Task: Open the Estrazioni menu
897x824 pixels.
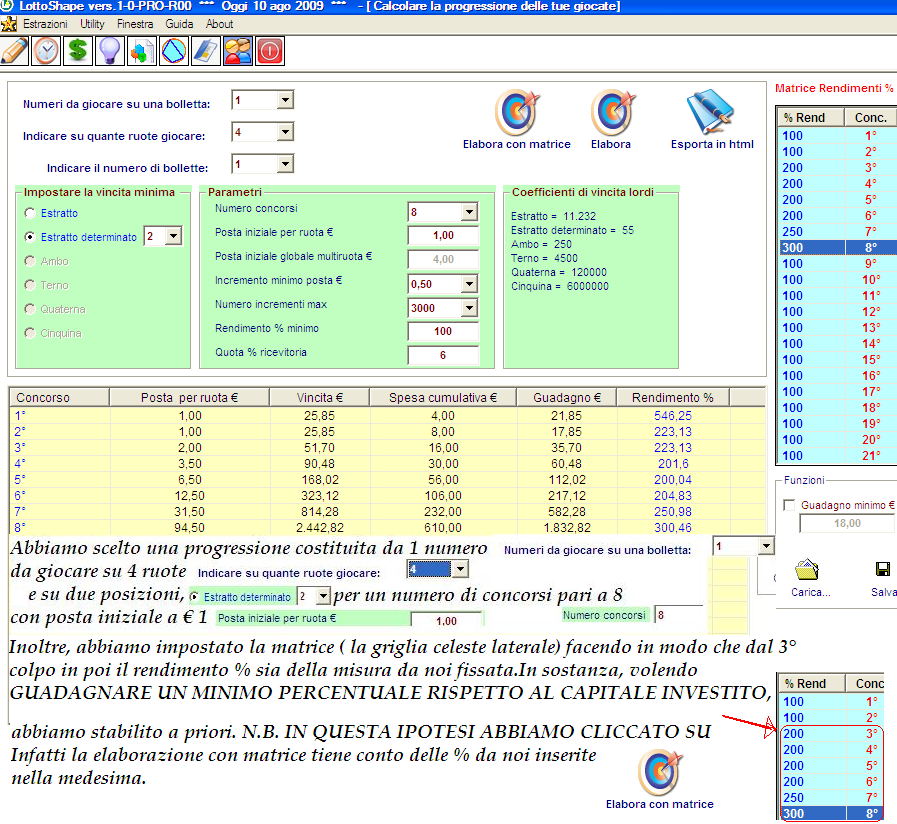Action: click(45, 24)
